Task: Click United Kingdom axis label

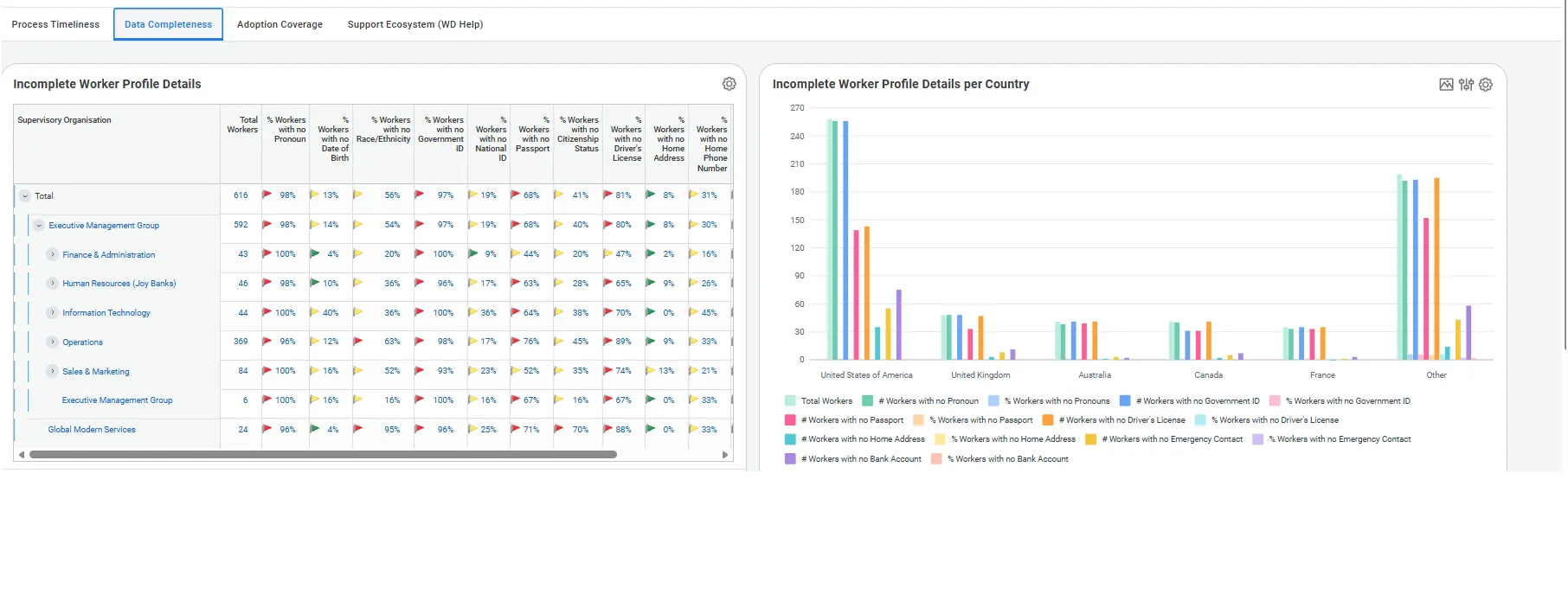Action: (x=980, y=375)
